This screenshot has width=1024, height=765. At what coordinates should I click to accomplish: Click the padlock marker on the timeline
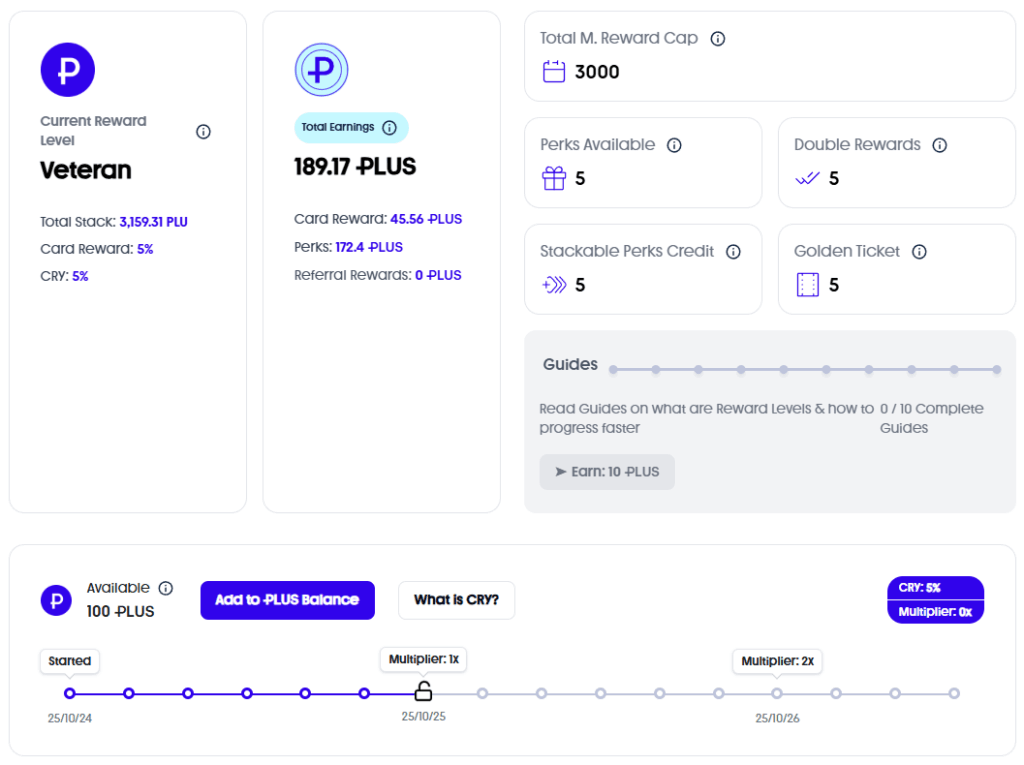point(423,691)
